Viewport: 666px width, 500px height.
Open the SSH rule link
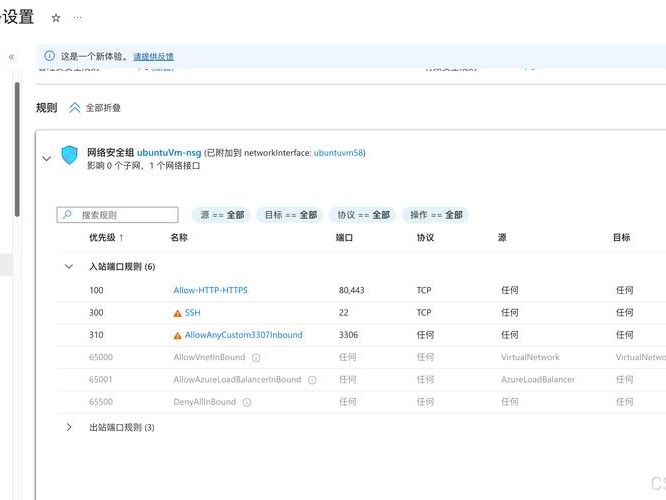[x=192, y=313]
